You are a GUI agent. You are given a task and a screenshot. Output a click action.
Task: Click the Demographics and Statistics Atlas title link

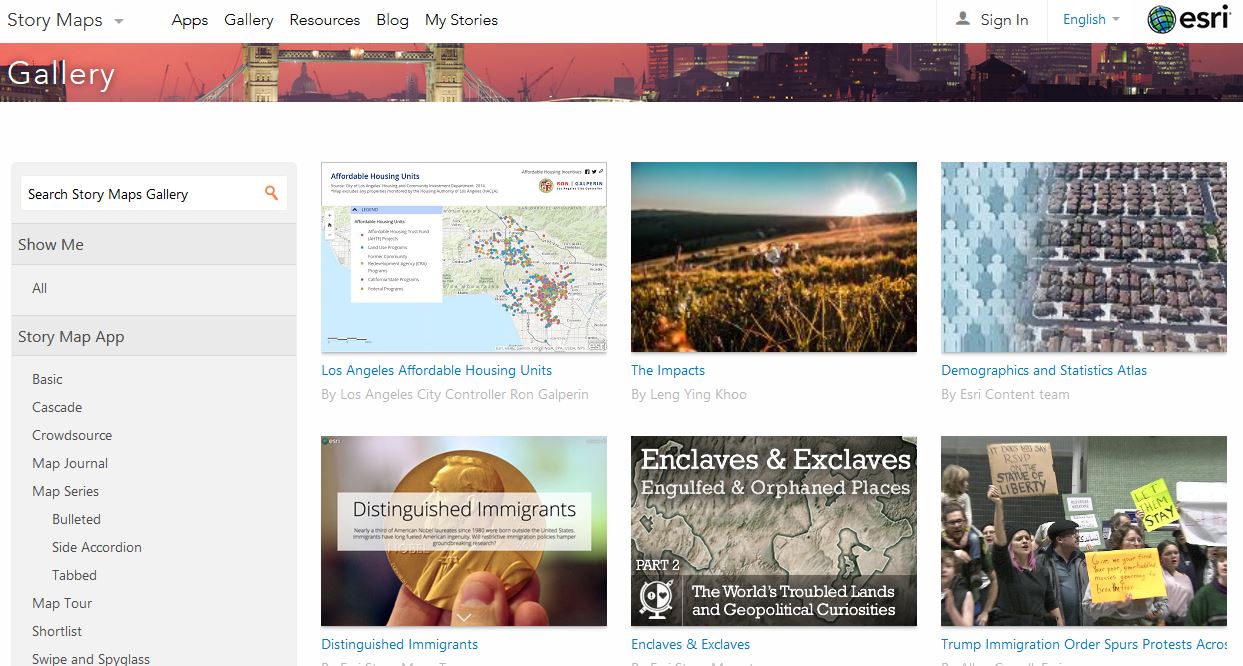tap(1044, 370)
